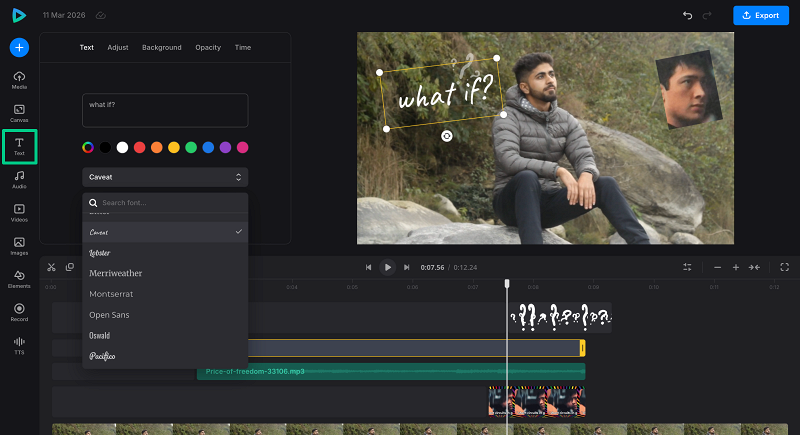Choose the Montserrat font
This screenshot has width=800, height=435.
point(165,294)
